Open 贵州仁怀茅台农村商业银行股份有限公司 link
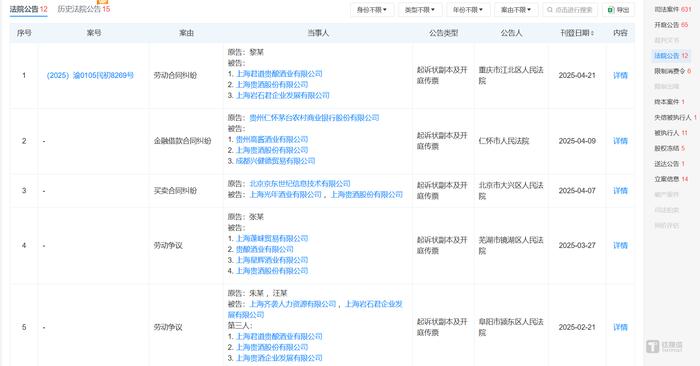Screen dimensions: 700x366 tap(314, 118)
